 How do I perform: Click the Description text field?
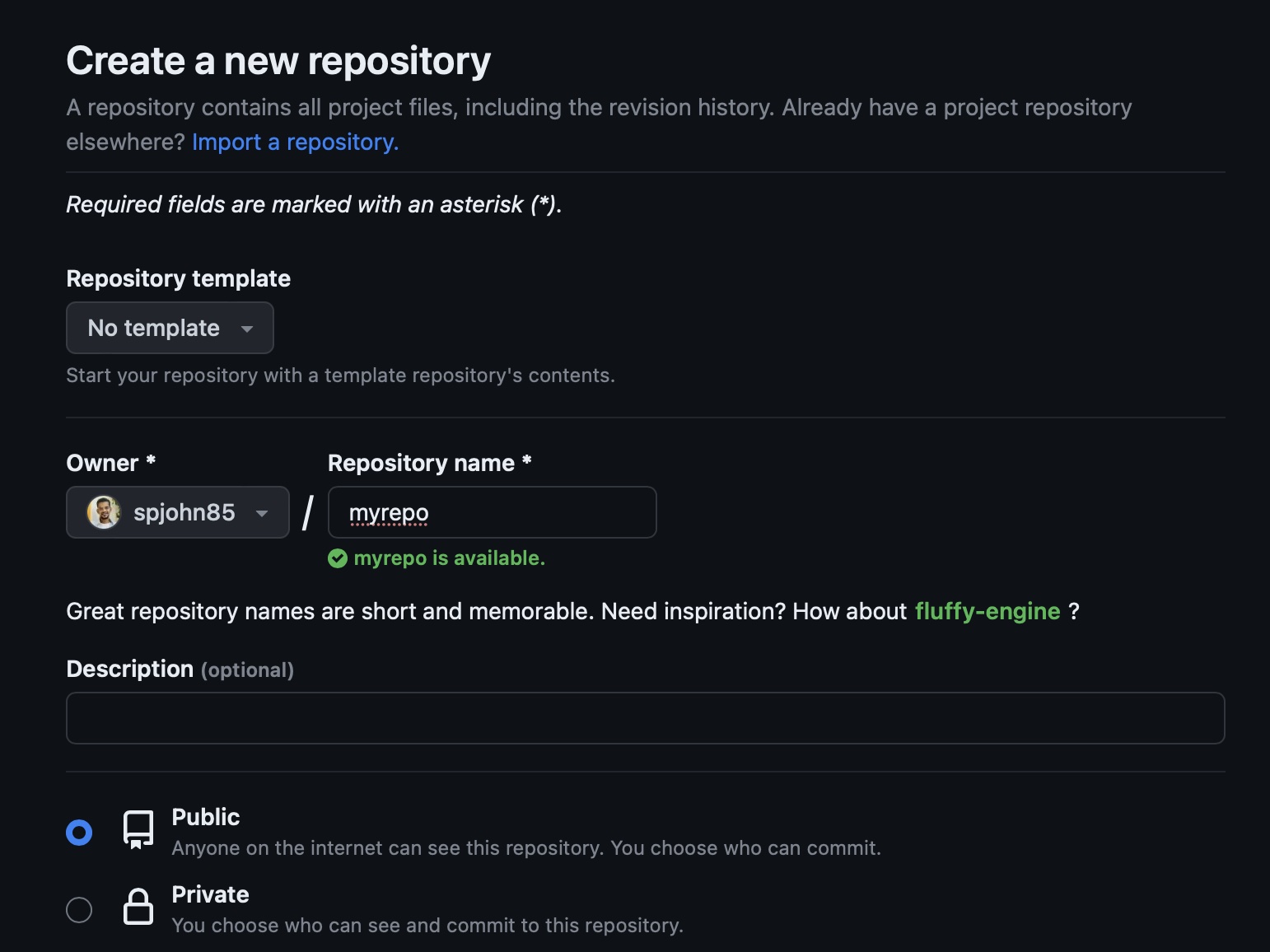(645, 718)
